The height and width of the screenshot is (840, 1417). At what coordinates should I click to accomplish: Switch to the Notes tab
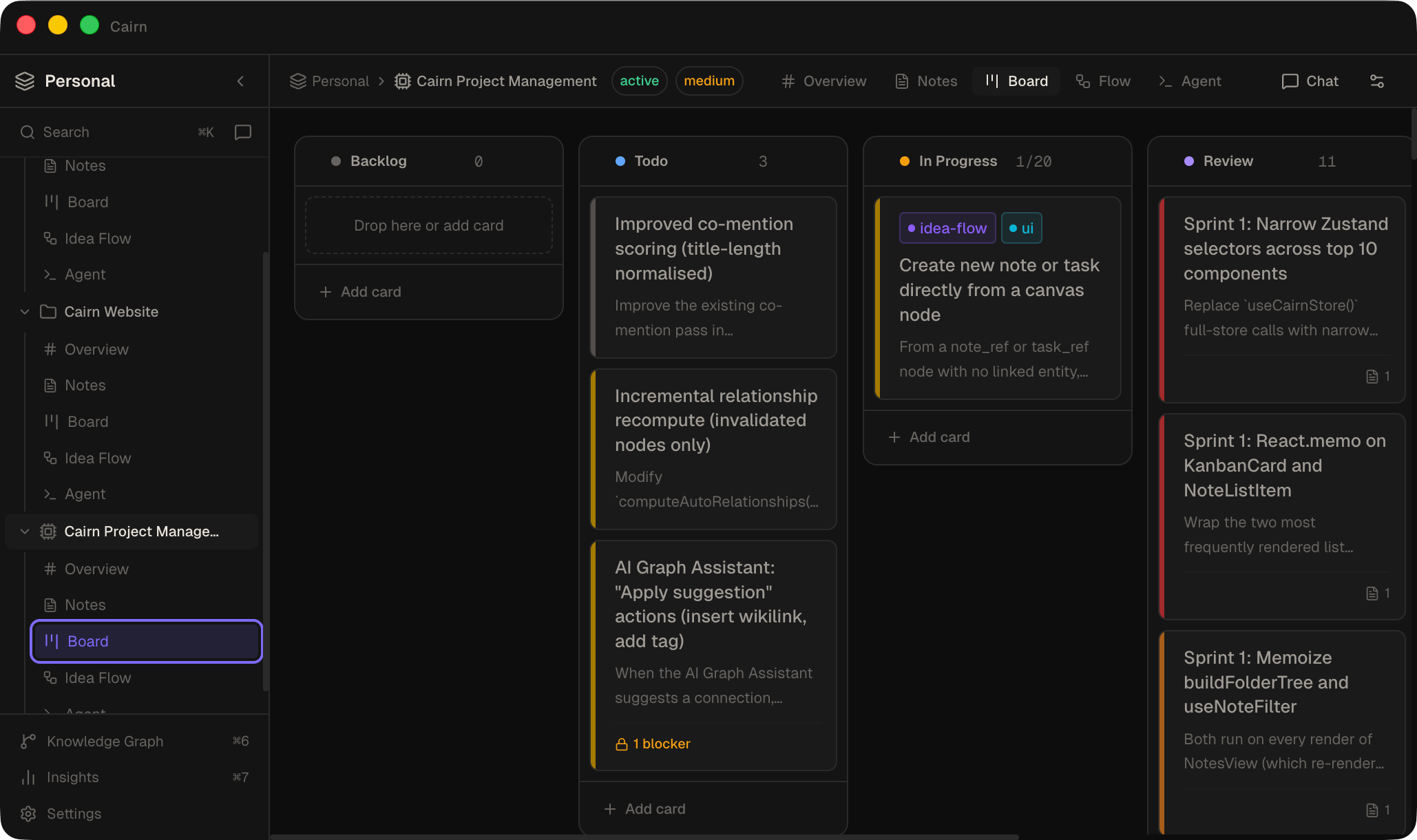coord(926,81)
